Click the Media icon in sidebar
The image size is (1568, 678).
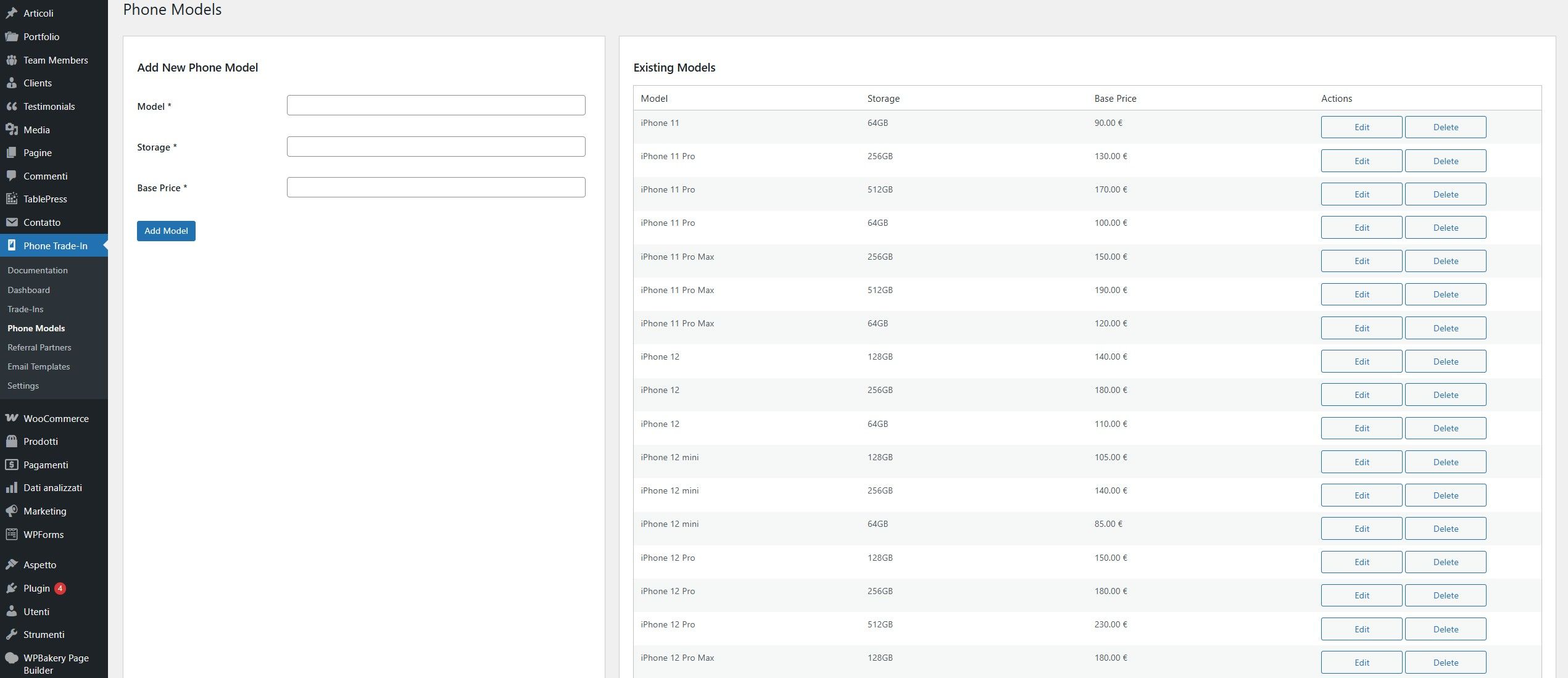[x=11, y=130]
